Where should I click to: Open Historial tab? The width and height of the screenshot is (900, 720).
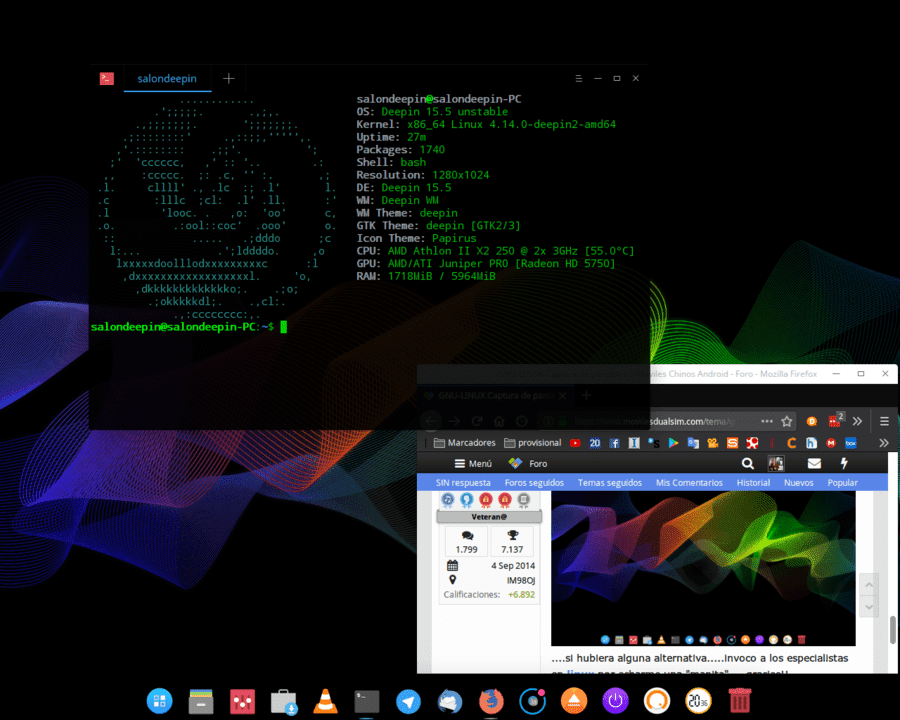753,483
